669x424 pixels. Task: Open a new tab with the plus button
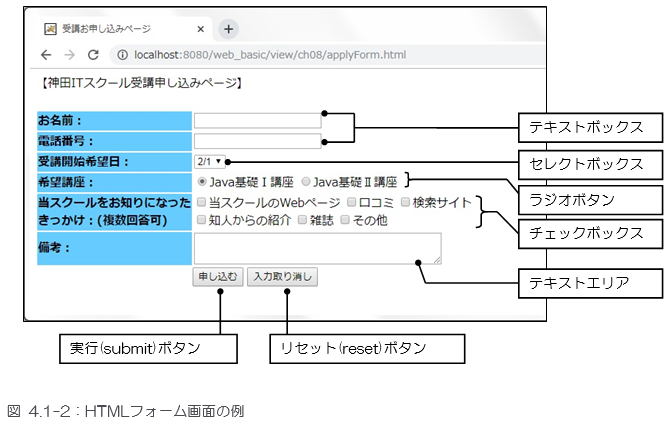[228, 29]
